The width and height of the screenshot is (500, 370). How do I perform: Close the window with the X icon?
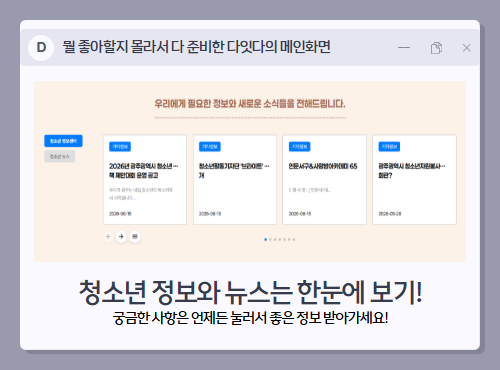(467, 48)
